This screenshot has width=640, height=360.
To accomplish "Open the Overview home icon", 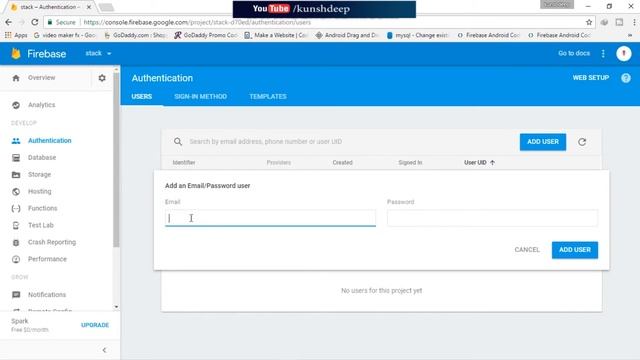I will 16,78.
